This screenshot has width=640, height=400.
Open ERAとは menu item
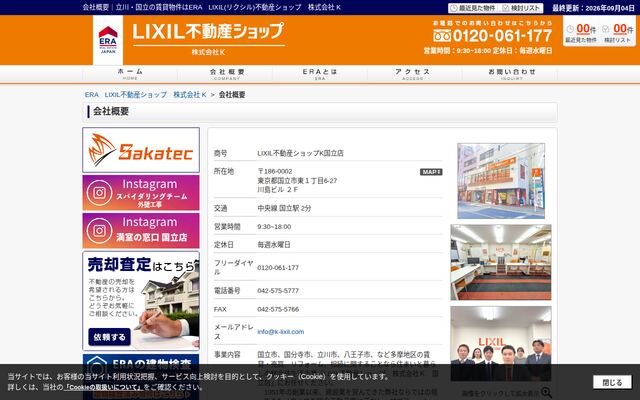click(x=320, y=74)
